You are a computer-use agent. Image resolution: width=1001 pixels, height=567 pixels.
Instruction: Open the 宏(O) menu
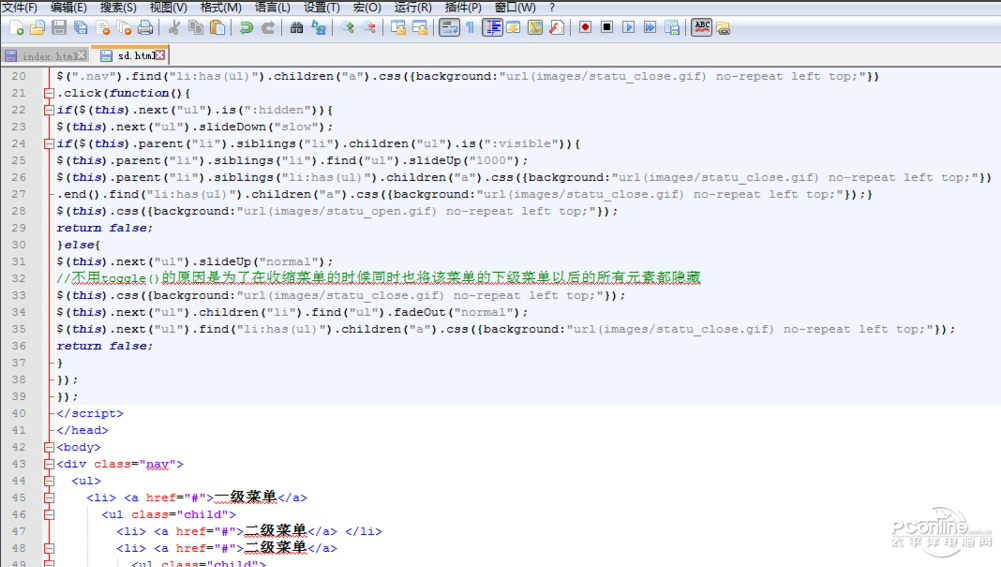[x=367, y=7]
